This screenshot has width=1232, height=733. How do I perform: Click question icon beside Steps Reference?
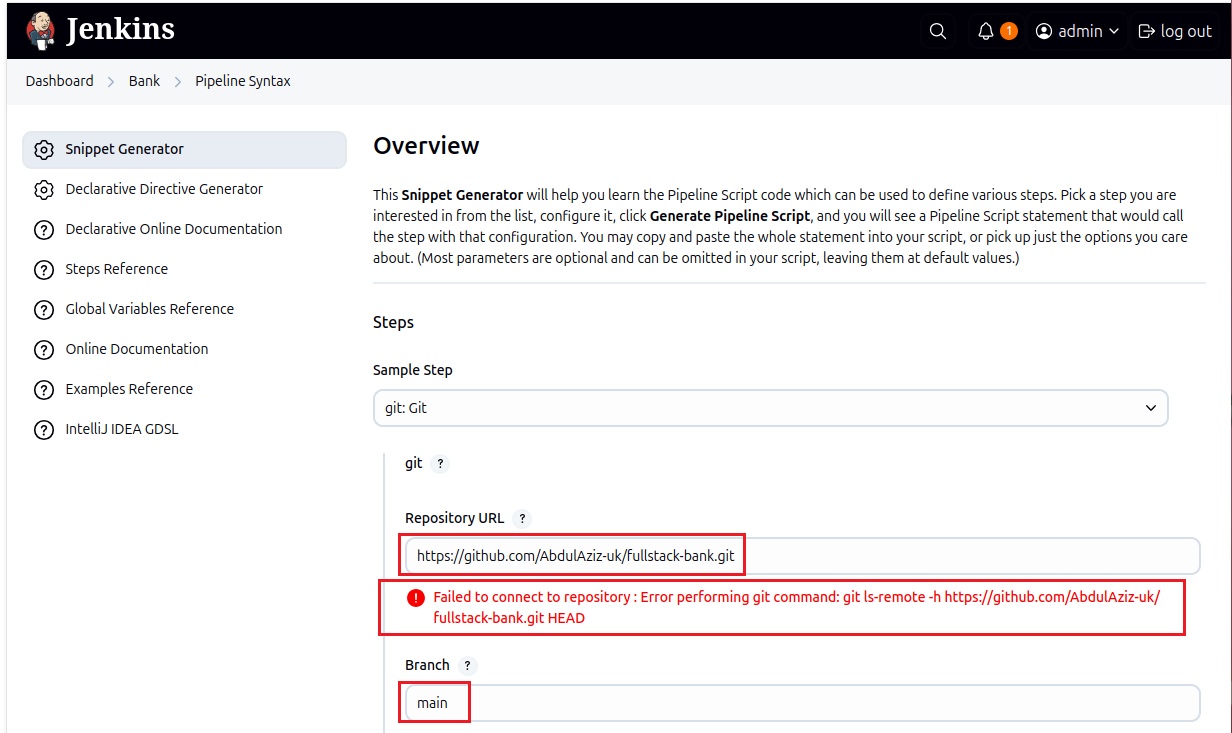tap(43, 270)
